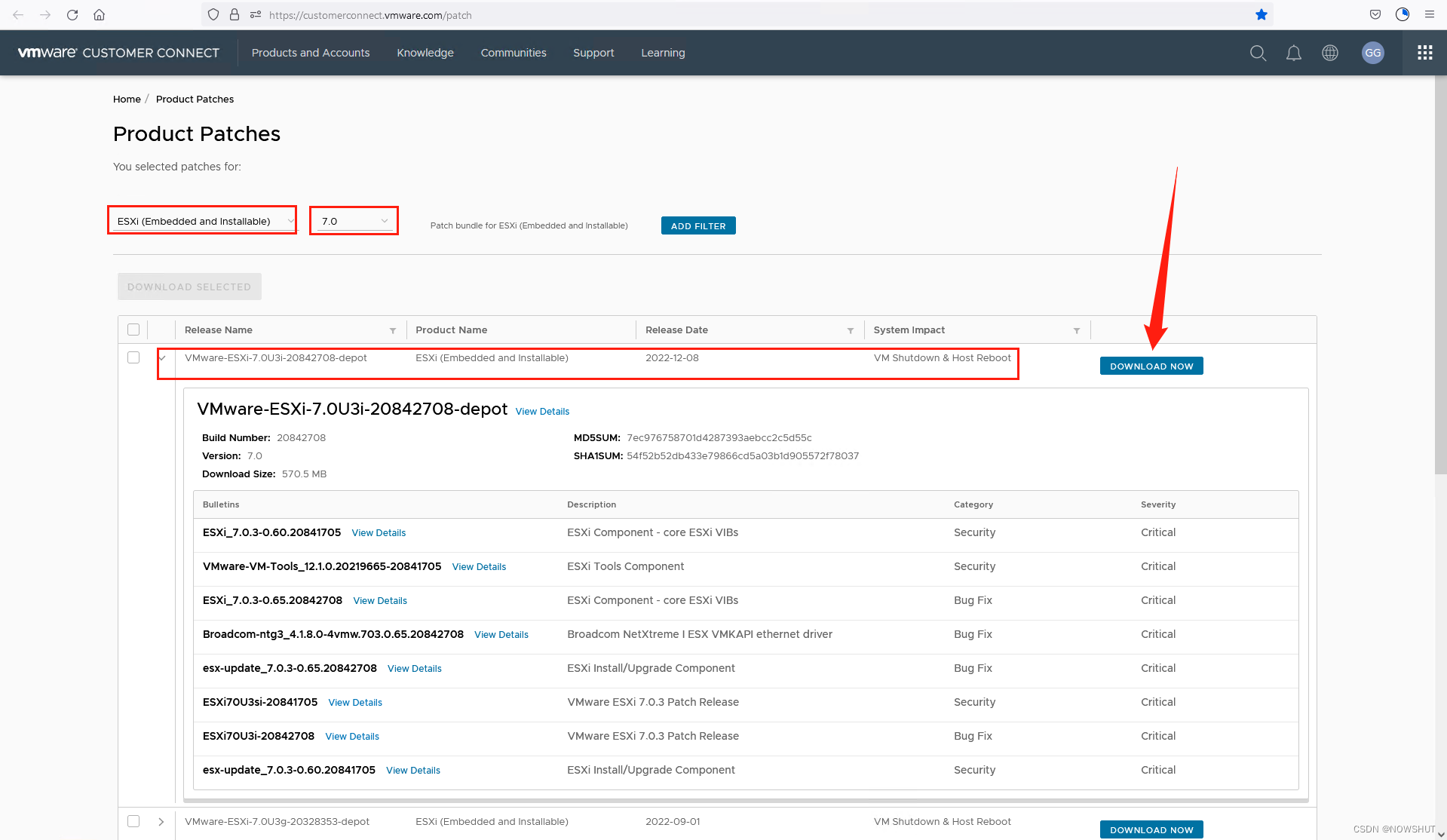Click the 2022-12-08 release date cell
This screenshot has height=840, width=1447.
pyautogui.click(x=672, y=358)
